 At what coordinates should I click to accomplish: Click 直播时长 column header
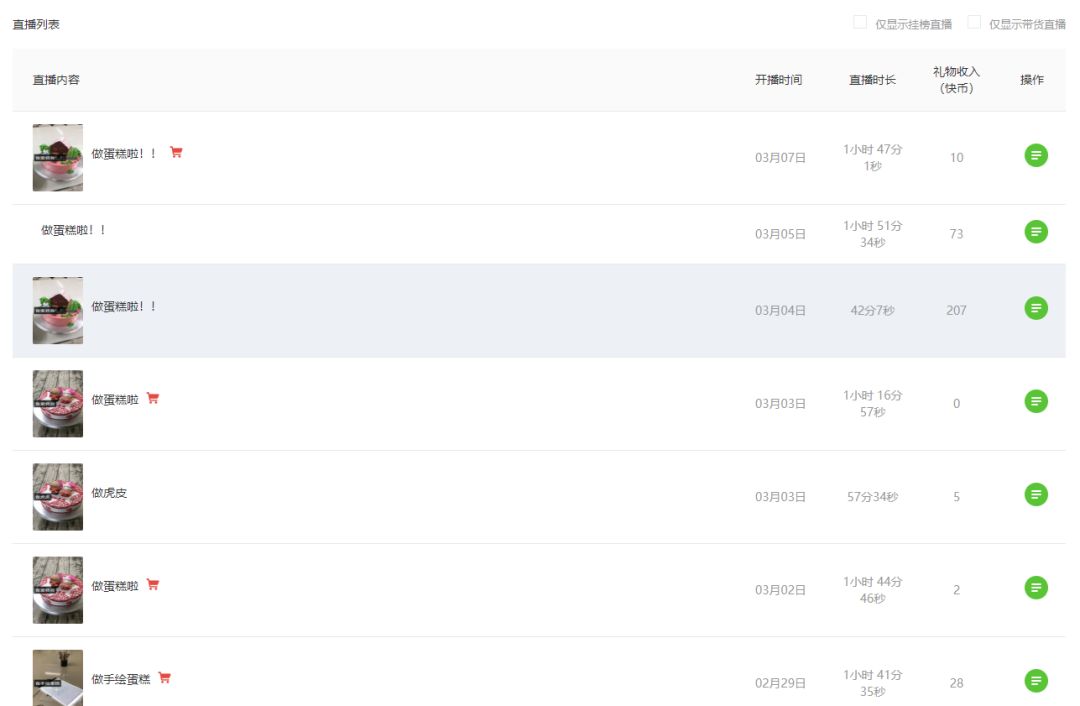(872, 80)
